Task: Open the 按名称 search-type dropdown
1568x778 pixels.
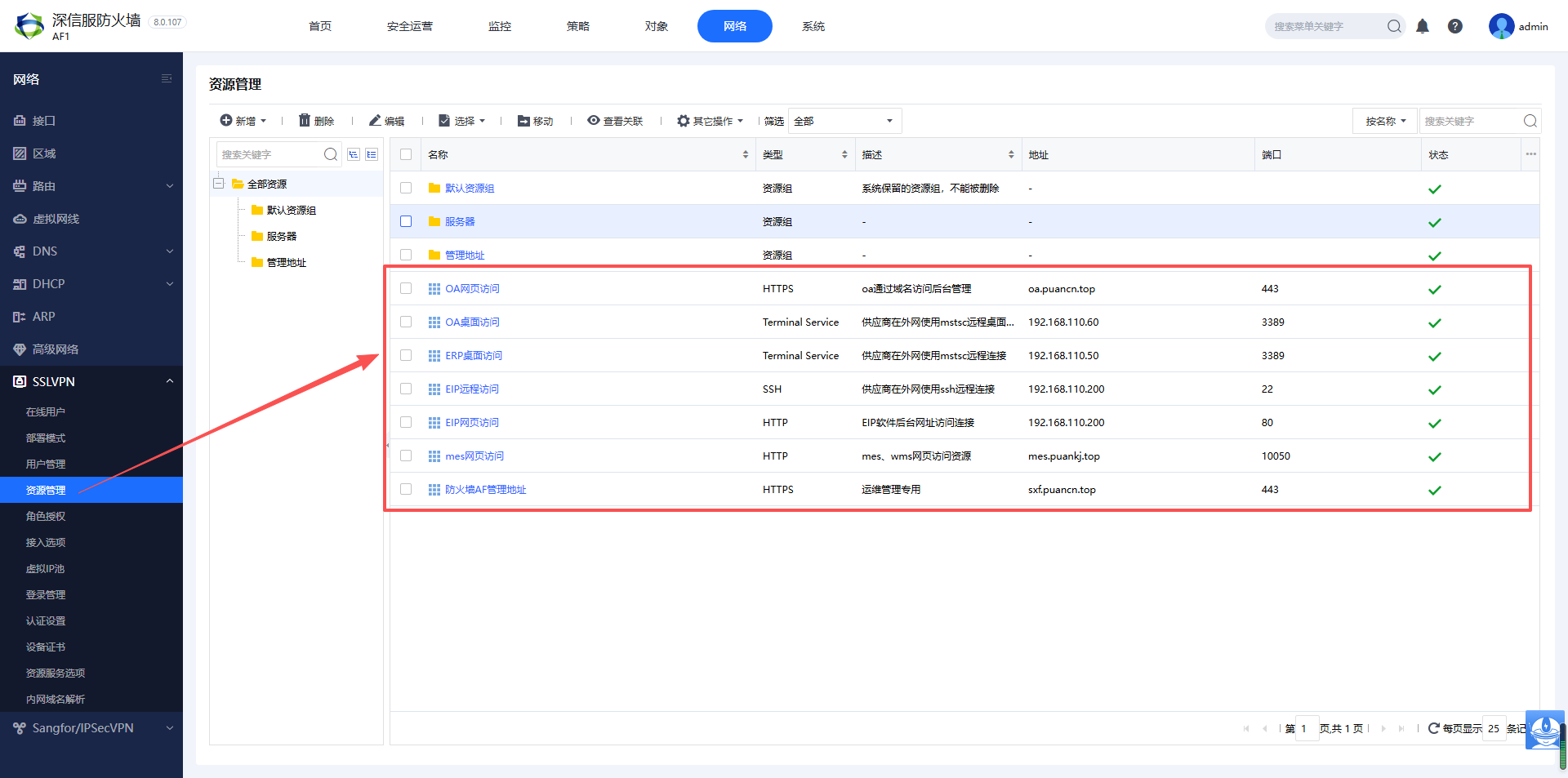Action: tap(1386, 121)
